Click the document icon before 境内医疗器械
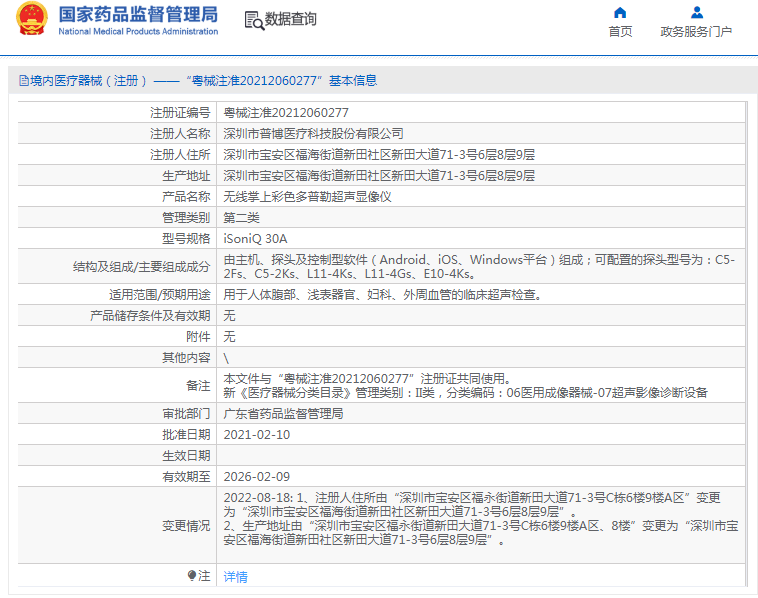758x598 pixels. coord(24,81)
